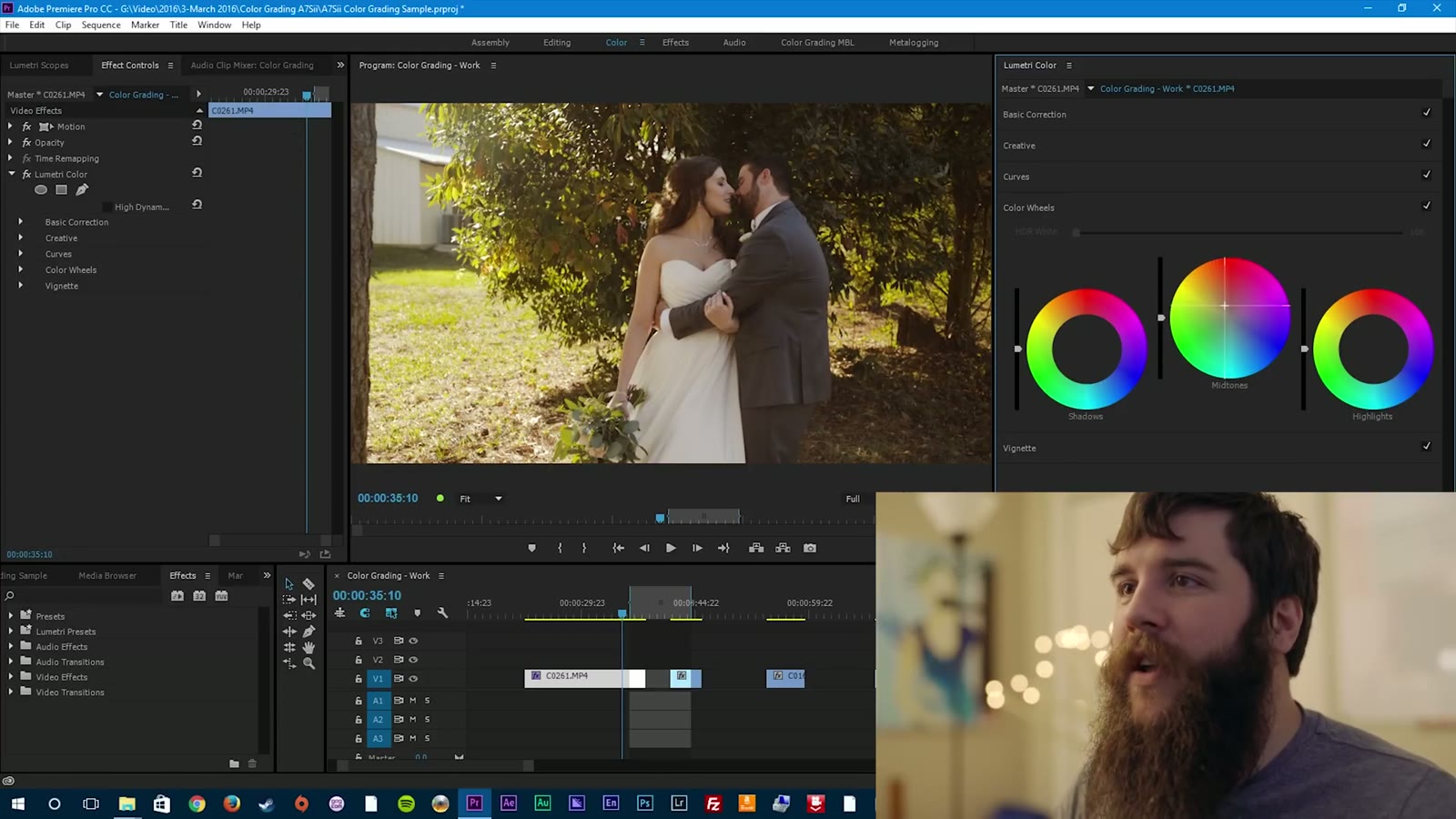Select the Pen tool in tools panel
1456x819 pixels.
(x=309, y=632)
